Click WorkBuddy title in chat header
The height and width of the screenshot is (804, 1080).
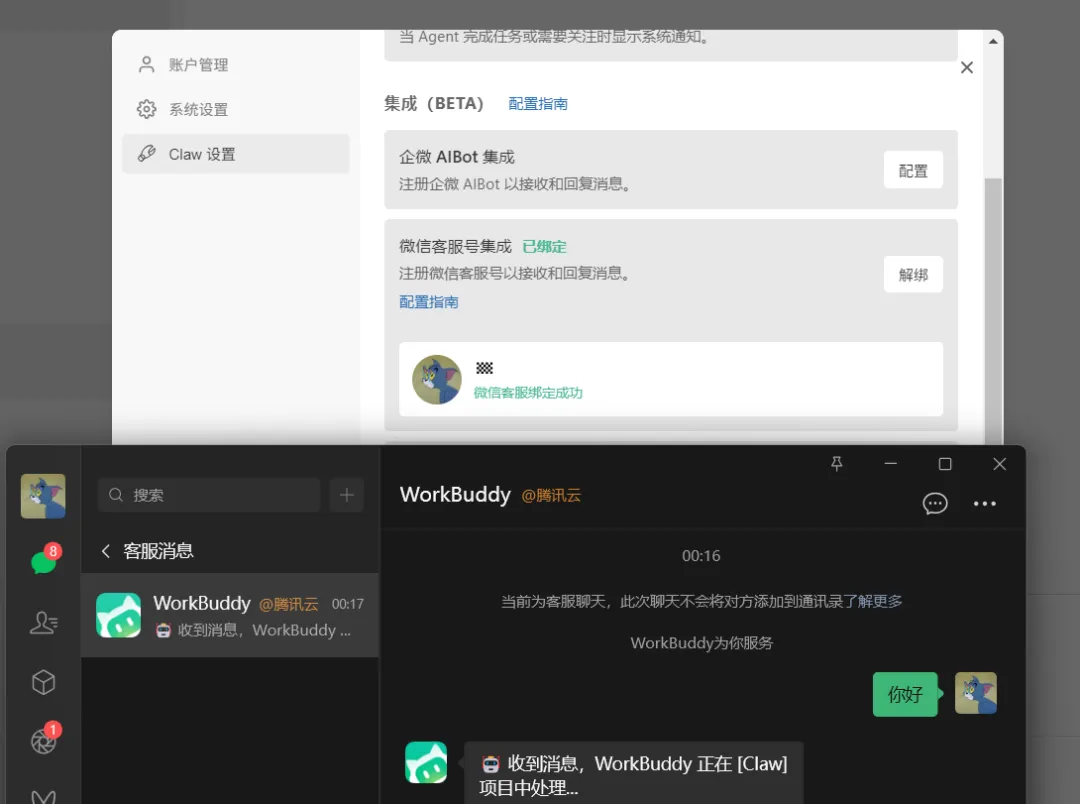[455, 495]
